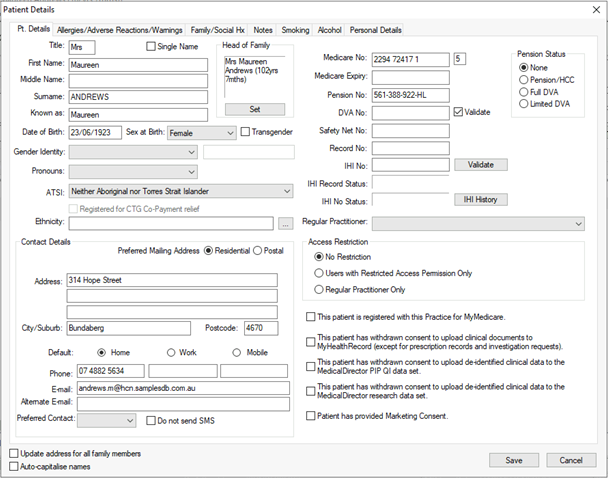Image resolution: width=608 pixels, height=478 pixels.
Task: Click into the Medicare Expiry field
Action: 411,77
